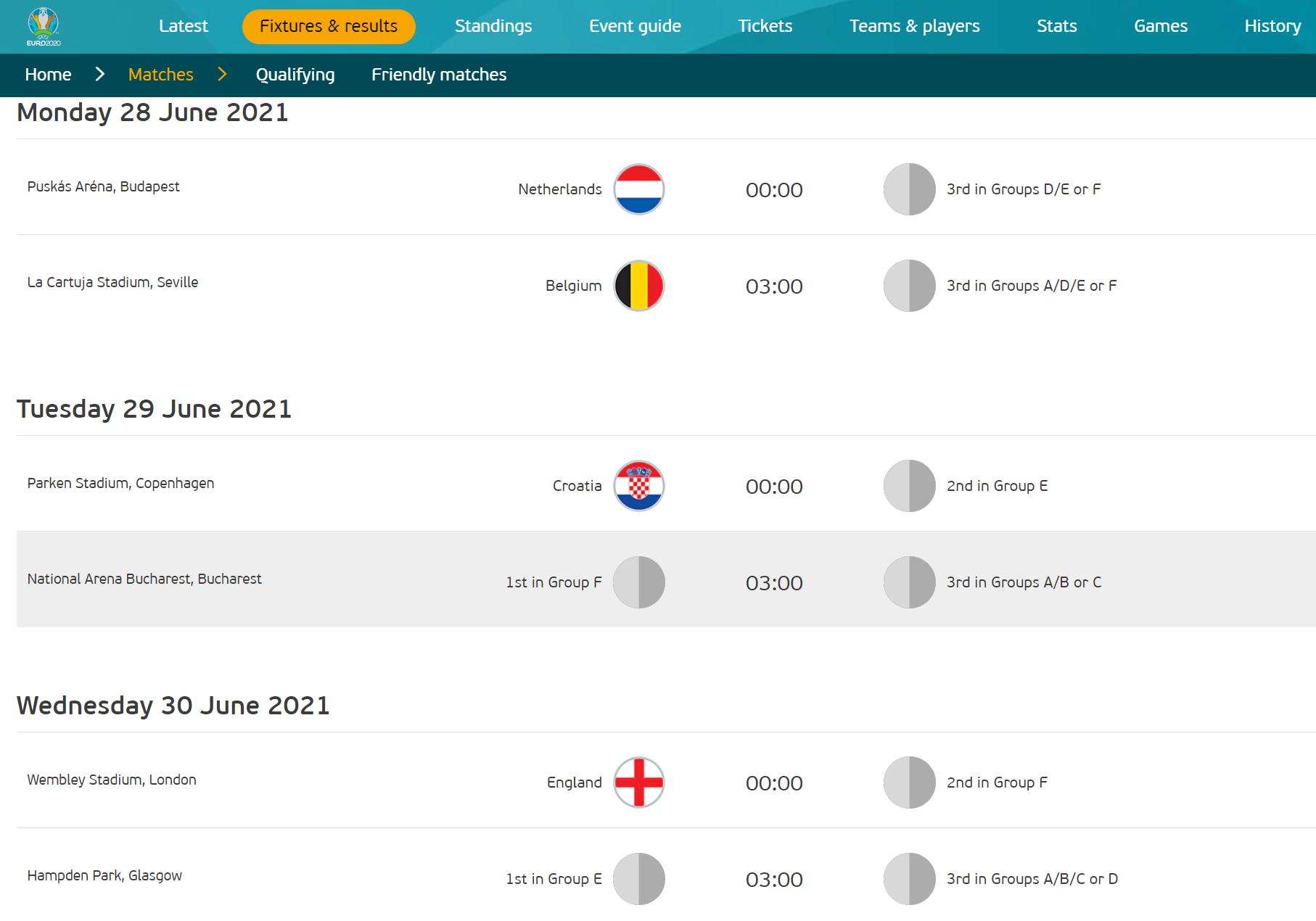Open the Tickets menu item
Screen dimensions: 1316x921
coord(765,26)
